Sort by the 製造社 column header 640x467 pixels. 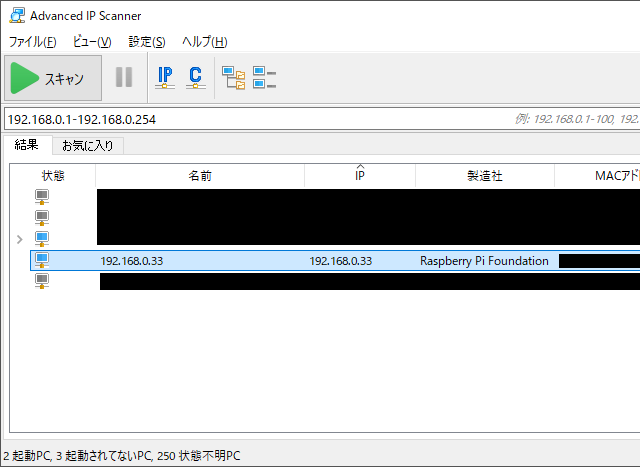tap(485, 176)
